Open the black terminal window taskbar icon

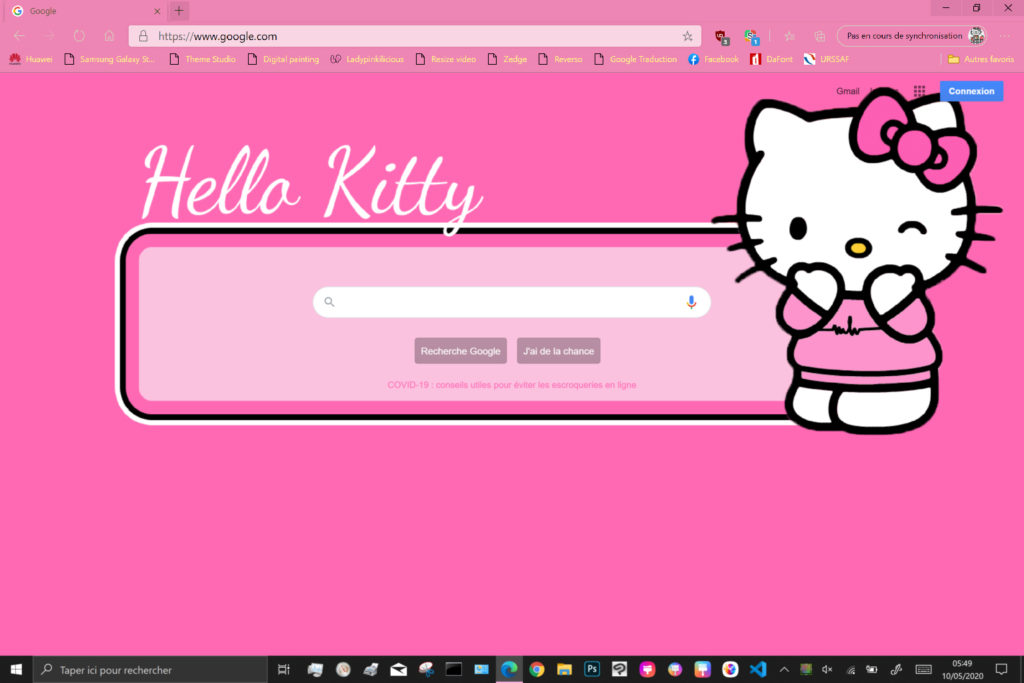[453, 669]
